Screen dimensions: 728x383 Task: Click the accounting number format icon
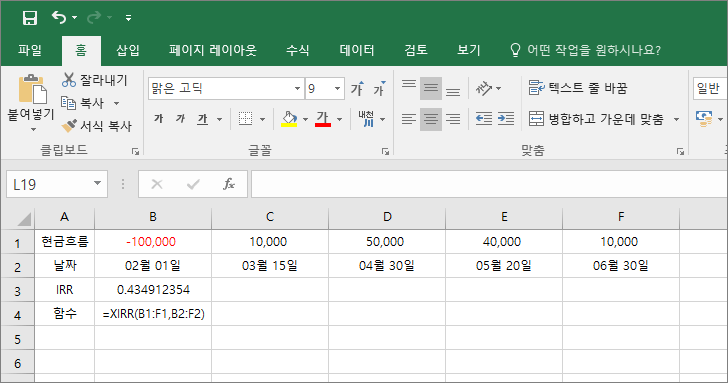[x=704, y=119]
